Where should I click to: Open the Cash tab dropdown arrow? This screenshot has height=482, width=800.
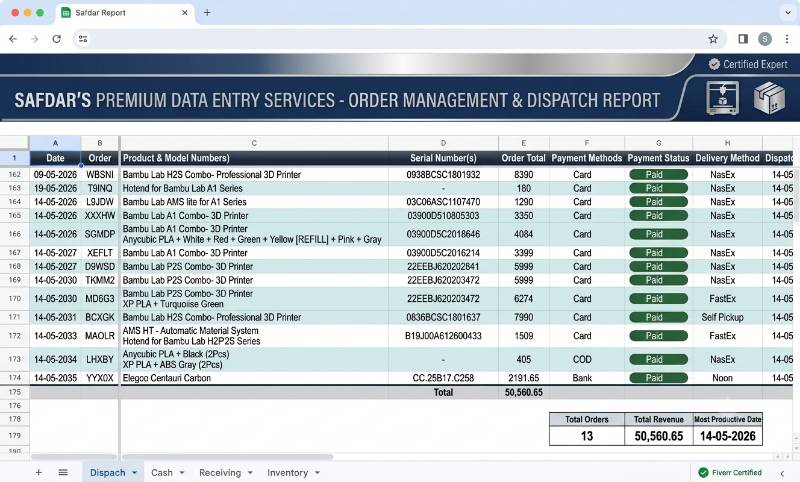point(182,473)
